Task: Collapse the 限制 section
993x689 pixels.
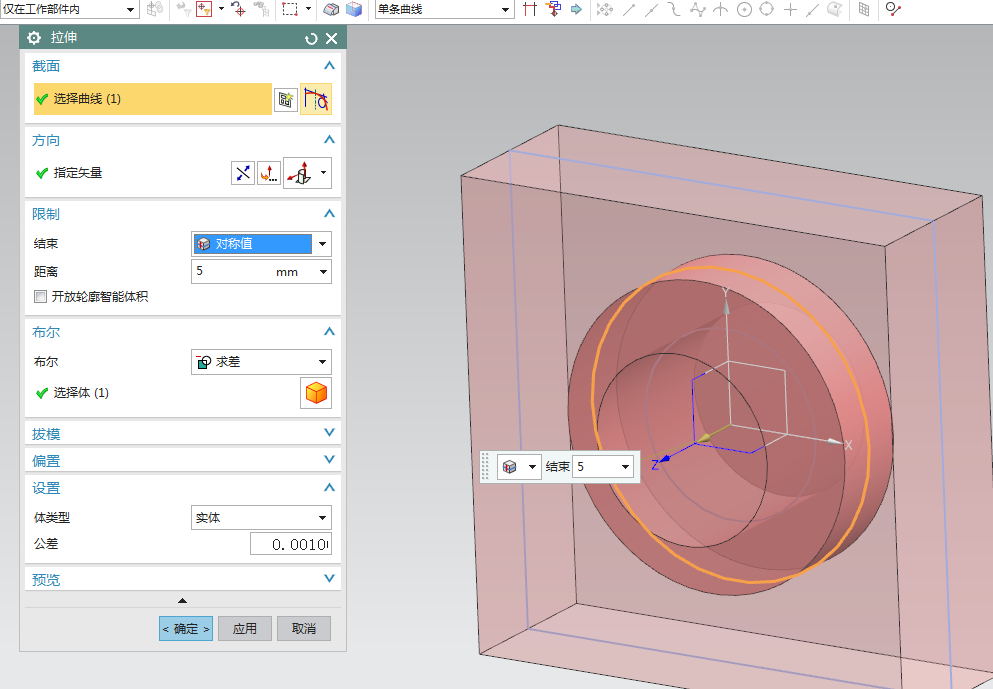Action: click(x=329, y=214)
